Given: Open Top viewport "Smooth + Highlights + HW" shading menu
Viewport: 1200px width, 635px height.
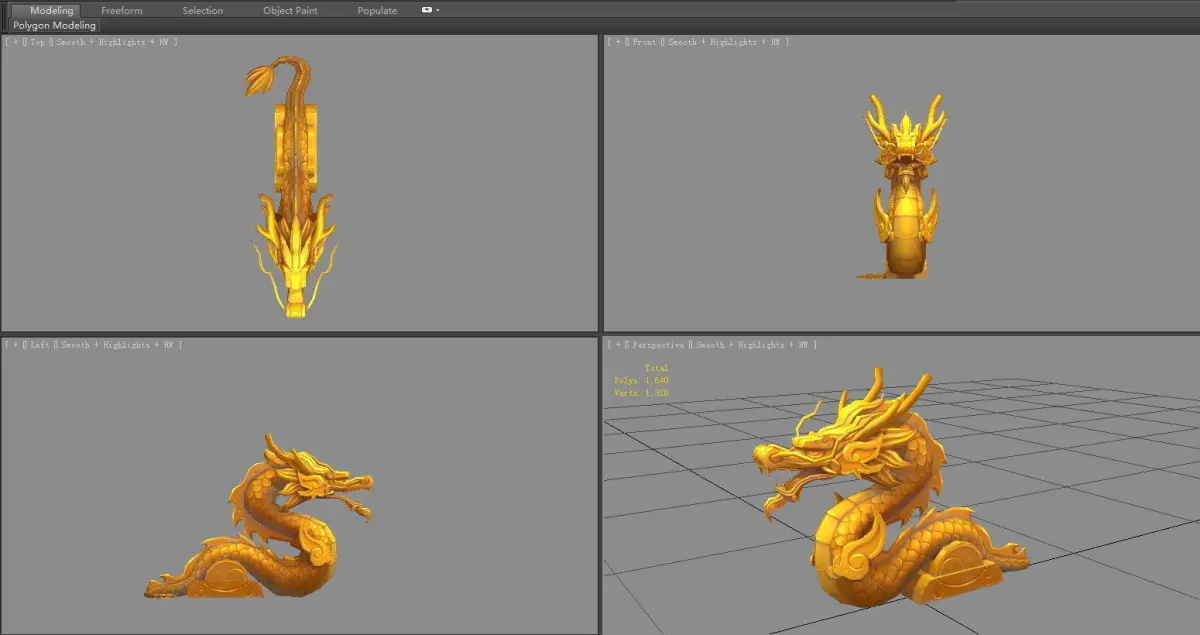Looking at the screenshot, I should pos(113,43).
